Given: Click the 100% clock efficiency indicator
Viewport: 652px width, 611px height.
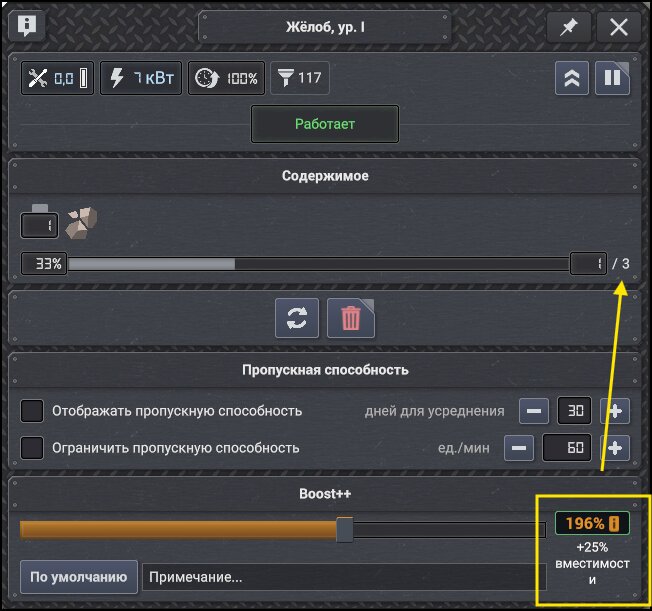Looking at the screenshot, I should [226, 78].
